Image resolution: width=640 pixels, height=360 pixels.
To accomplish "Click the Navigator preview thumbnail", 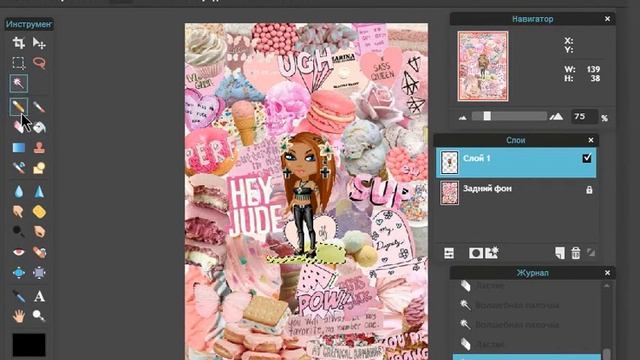I will (x=483, y=67).
